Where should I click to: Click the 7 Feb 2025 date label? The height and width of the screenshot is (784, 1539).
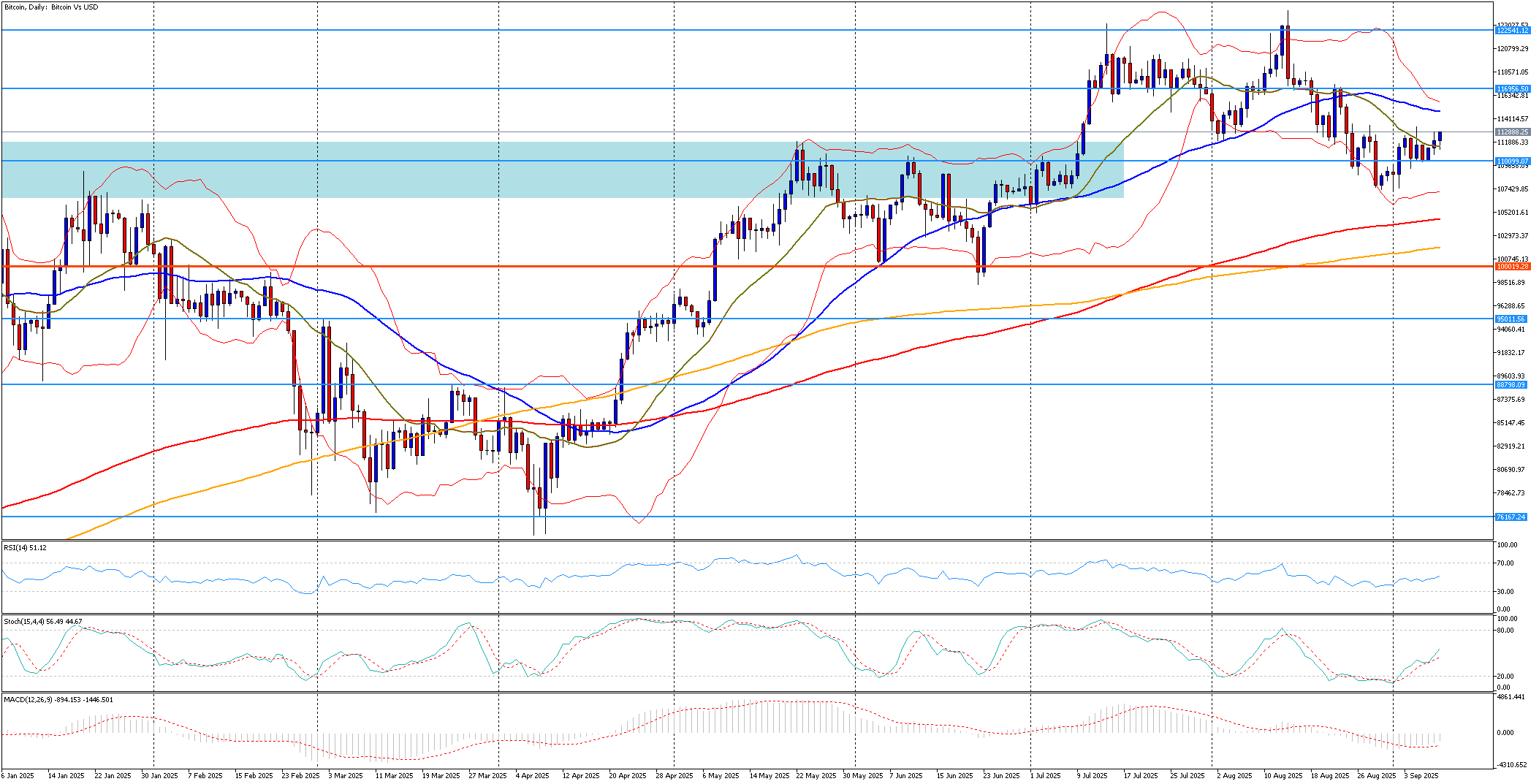point(205,776)
